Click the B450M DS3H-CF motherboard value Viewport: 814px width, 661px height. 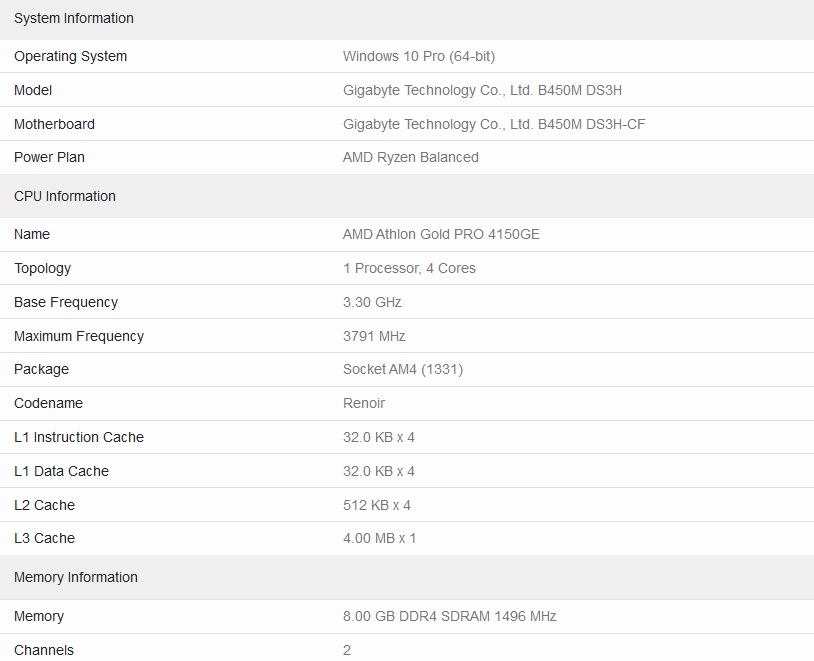click(x=494, y=124)
